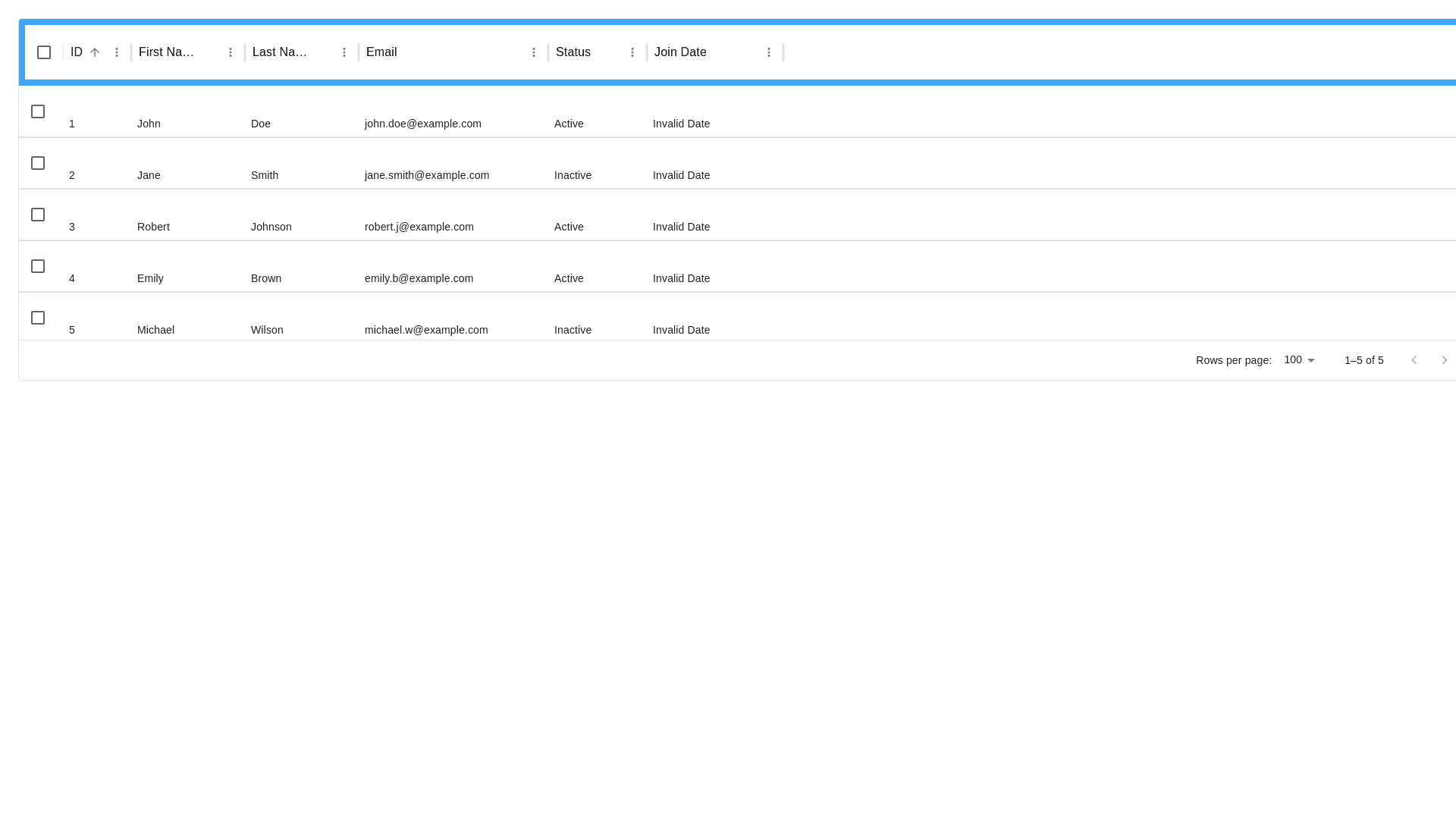The image size is (1456, 819).
Task: Click the Join Date column header
Action: pos(680,52)
